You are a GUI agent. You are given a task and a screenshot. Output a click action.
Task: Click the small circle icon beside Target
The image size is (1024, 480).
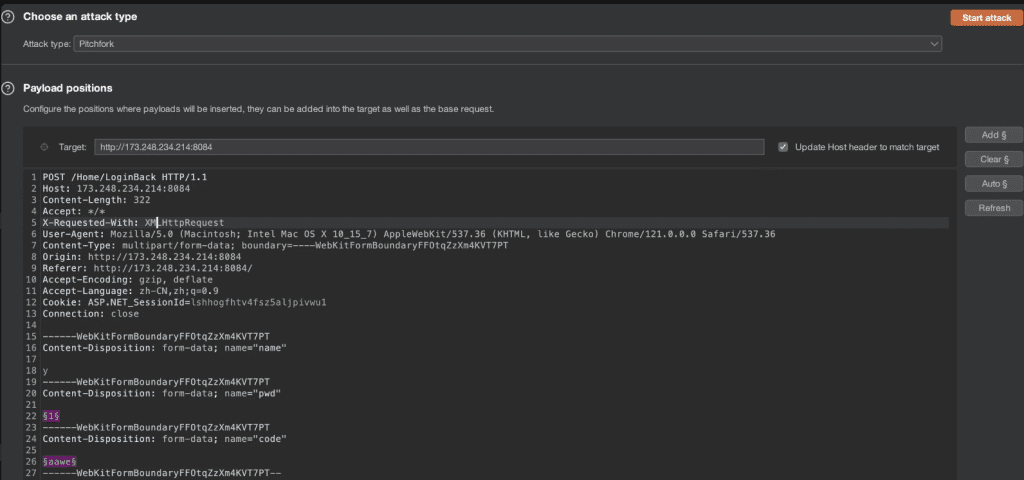[44, 147]
